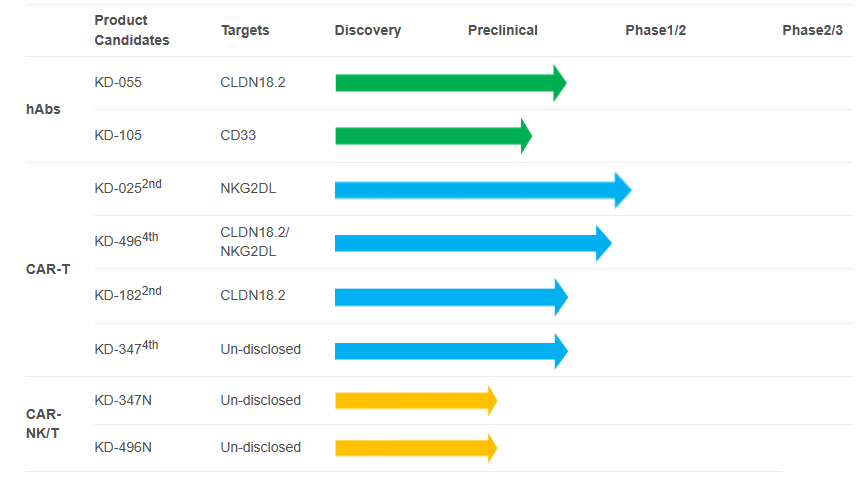Select the Preclinical column header

pyautogui.click(x=502, y=30)
